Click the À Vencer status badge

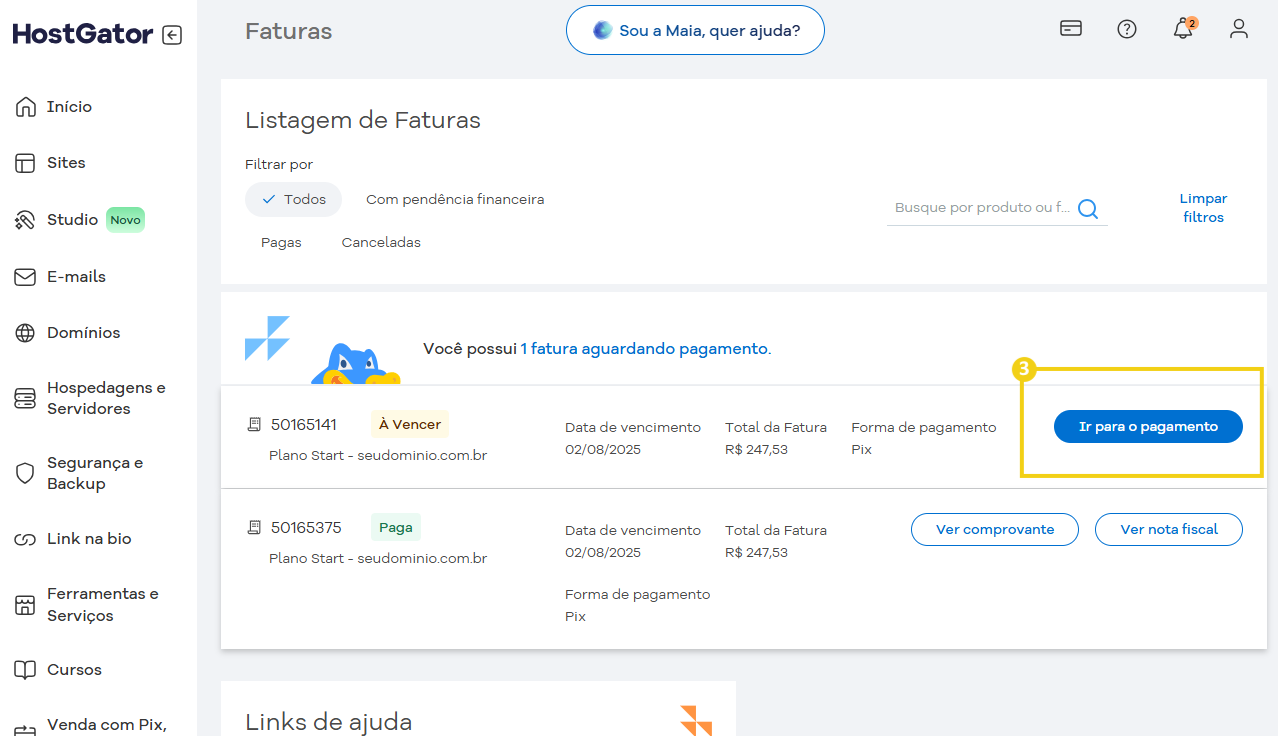coord(410,425)
